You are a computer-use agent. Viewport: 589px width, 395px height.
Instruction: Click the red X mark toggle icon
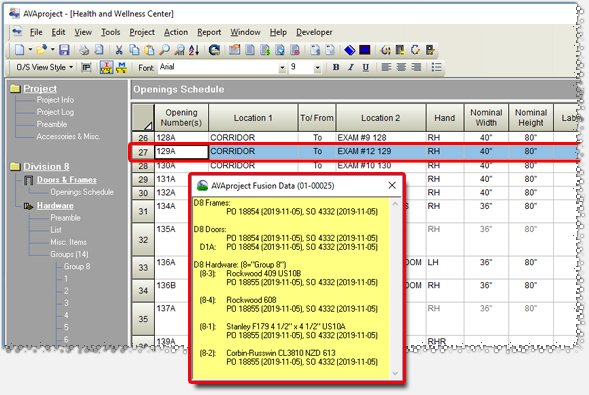click(106, 67)
